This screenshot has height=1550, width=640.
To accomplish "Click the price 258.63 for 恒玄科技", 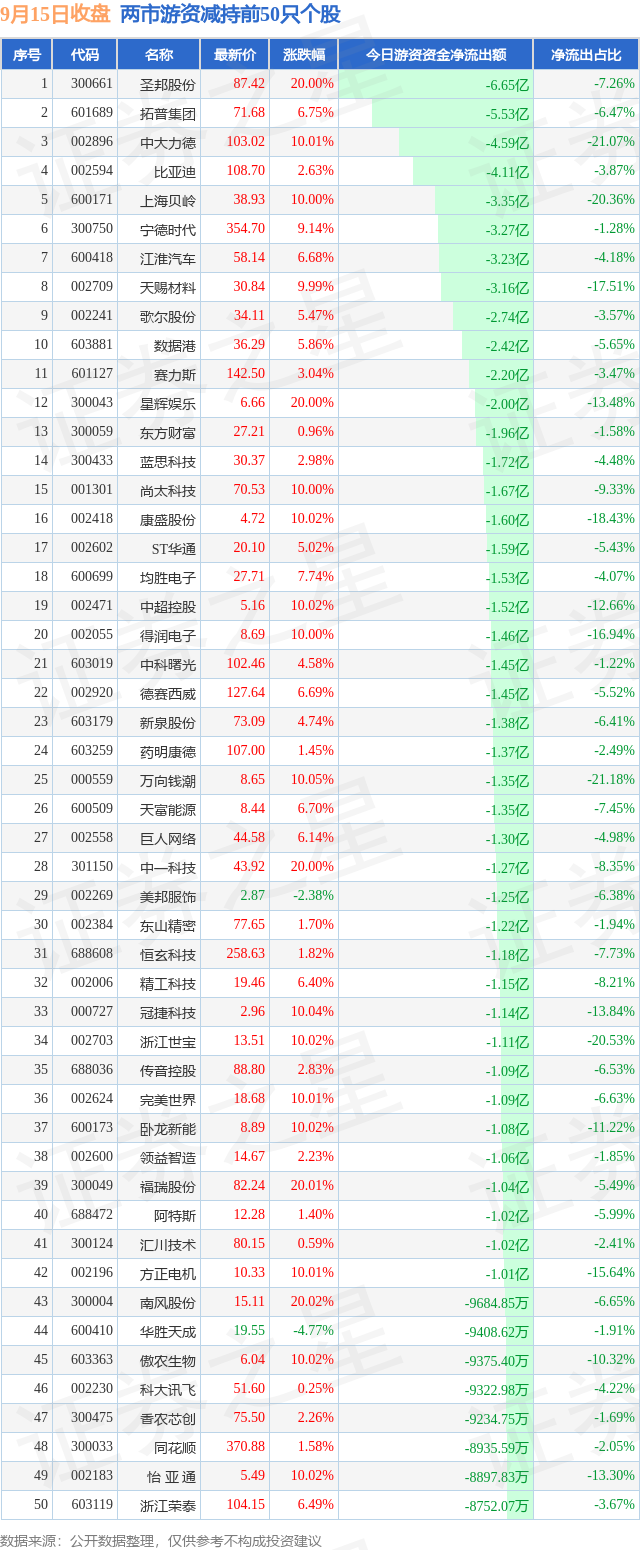I will pyautogui.click(x=246, y=954).
